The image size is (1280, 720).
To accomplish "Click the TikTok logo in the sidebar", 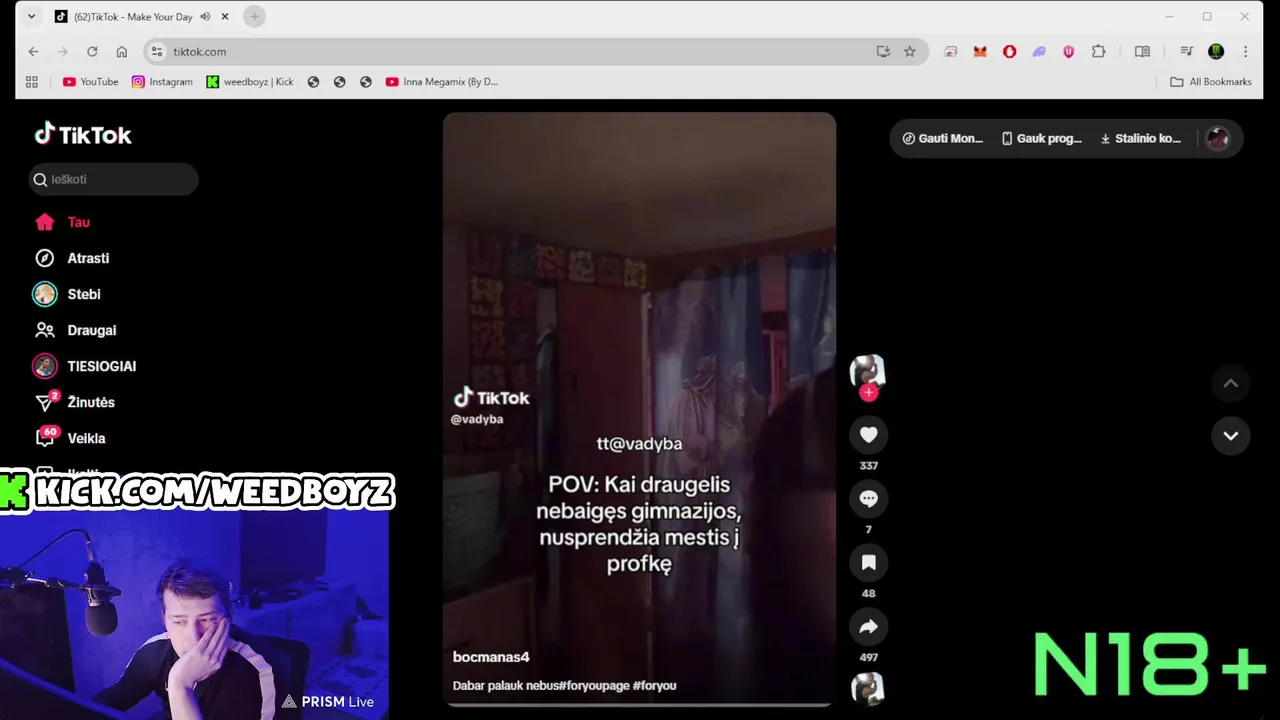I will pos(83,134).
